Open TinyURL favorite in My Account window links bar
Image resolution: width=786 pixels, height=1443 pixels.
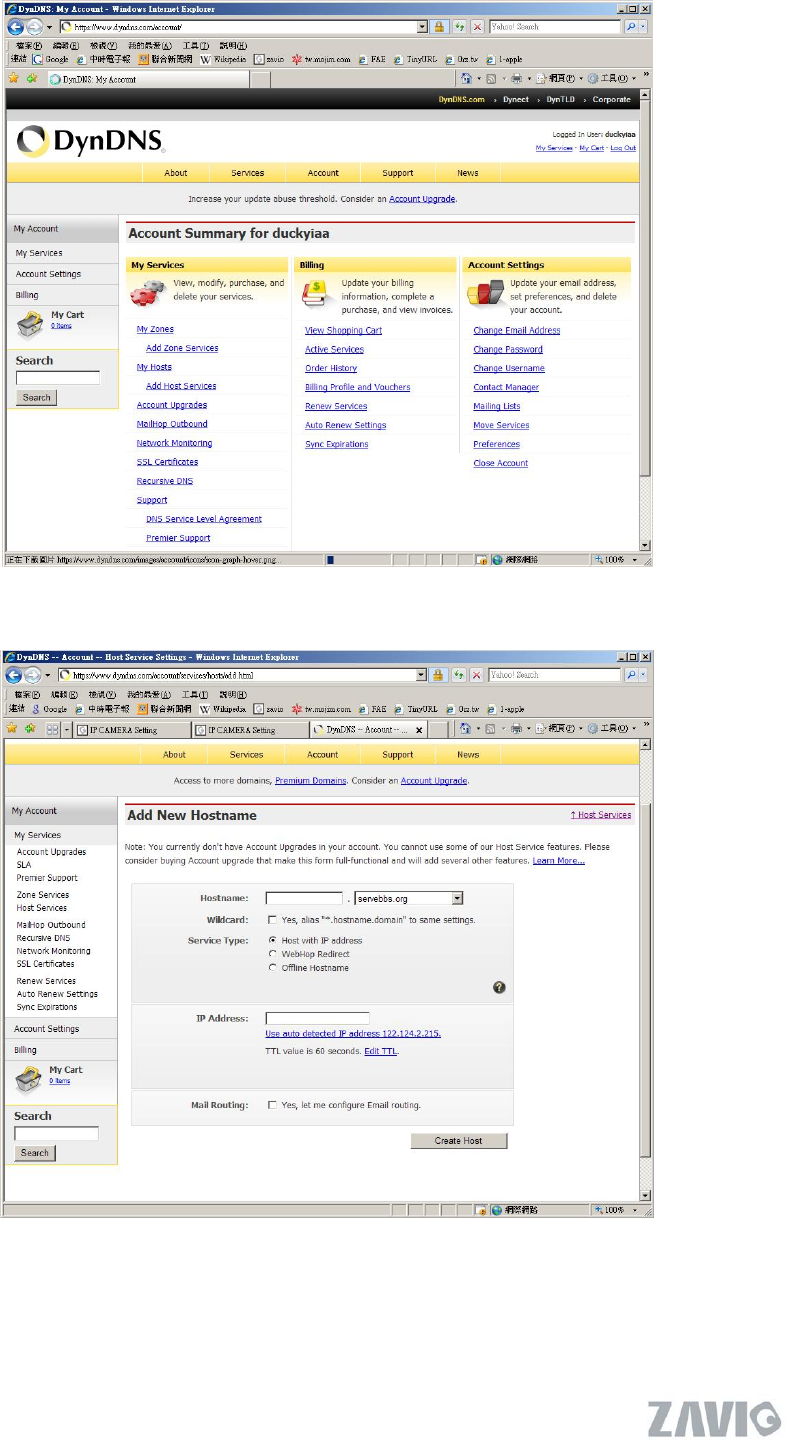[x=416, y=59]
